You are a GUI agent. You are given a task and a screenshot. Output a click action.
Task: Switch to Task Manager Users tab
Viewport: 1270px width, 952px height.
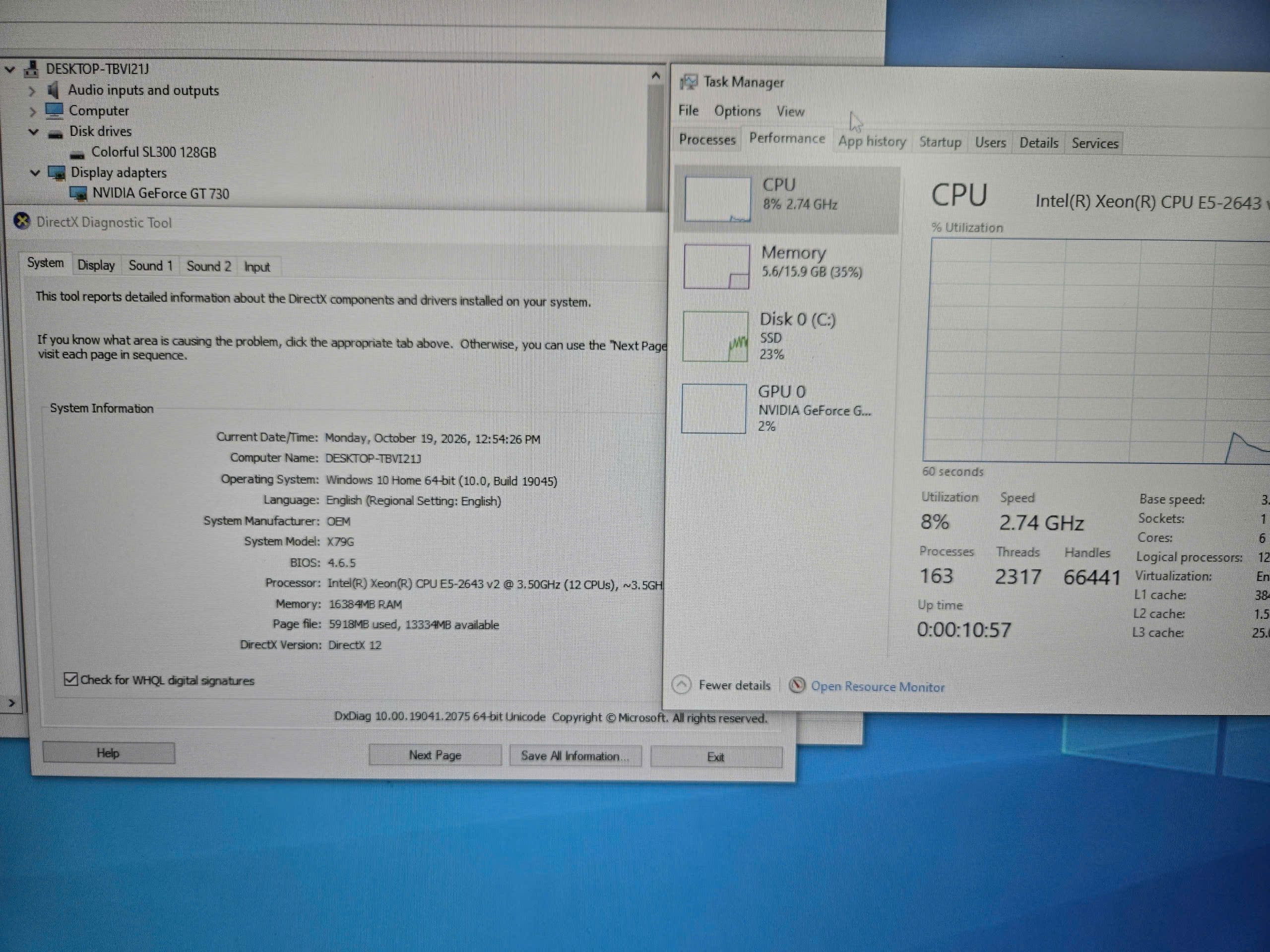pos(990,142)
